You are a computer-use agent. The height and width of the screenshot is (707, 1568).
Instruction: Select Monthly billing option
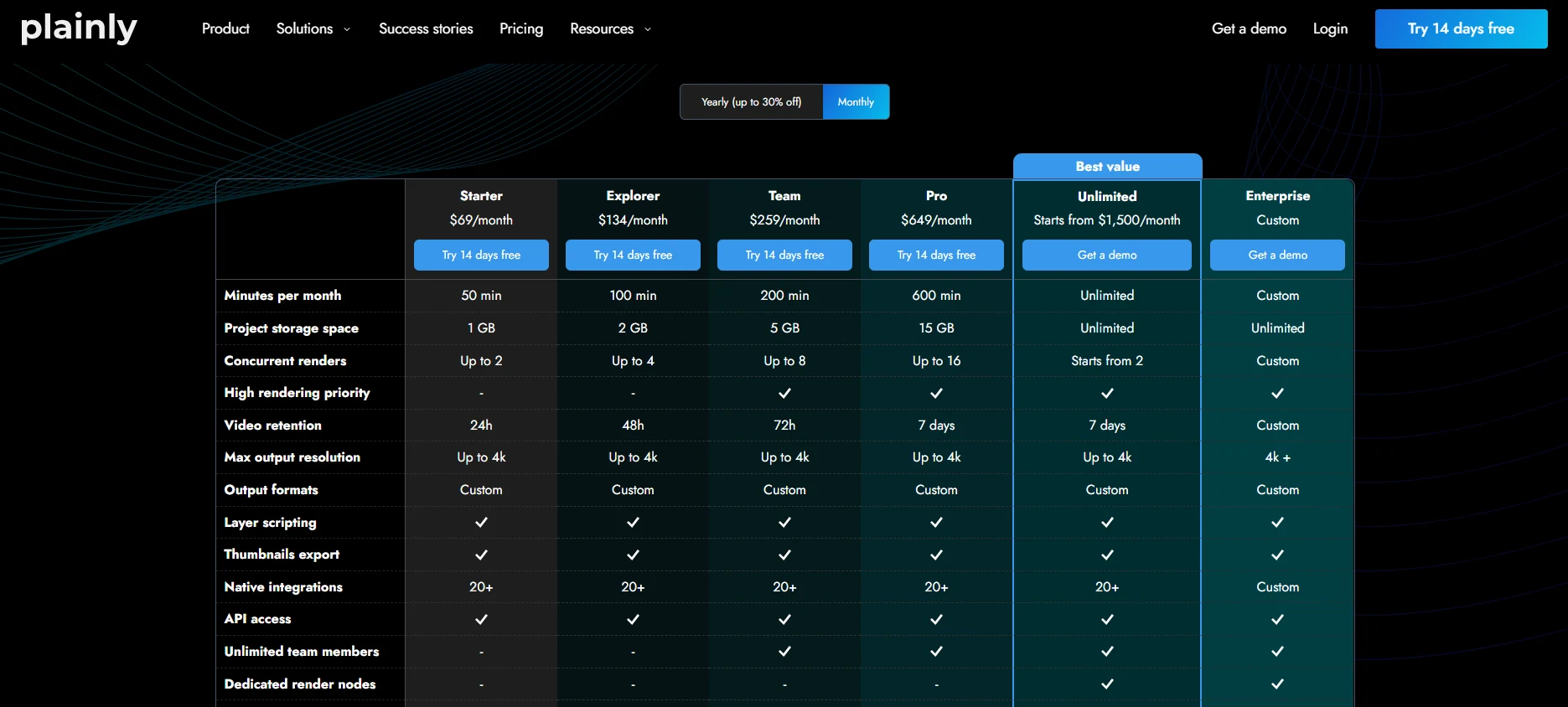coord(856,101)
